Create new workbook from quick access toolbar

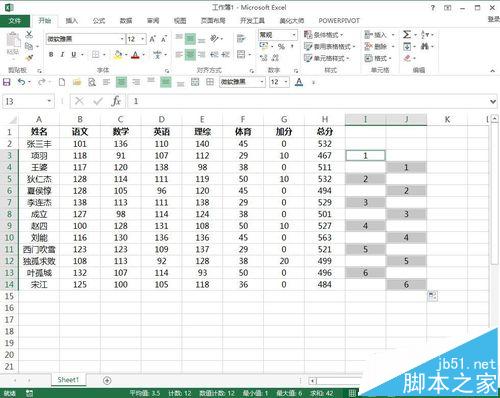(x=62, y=82)
